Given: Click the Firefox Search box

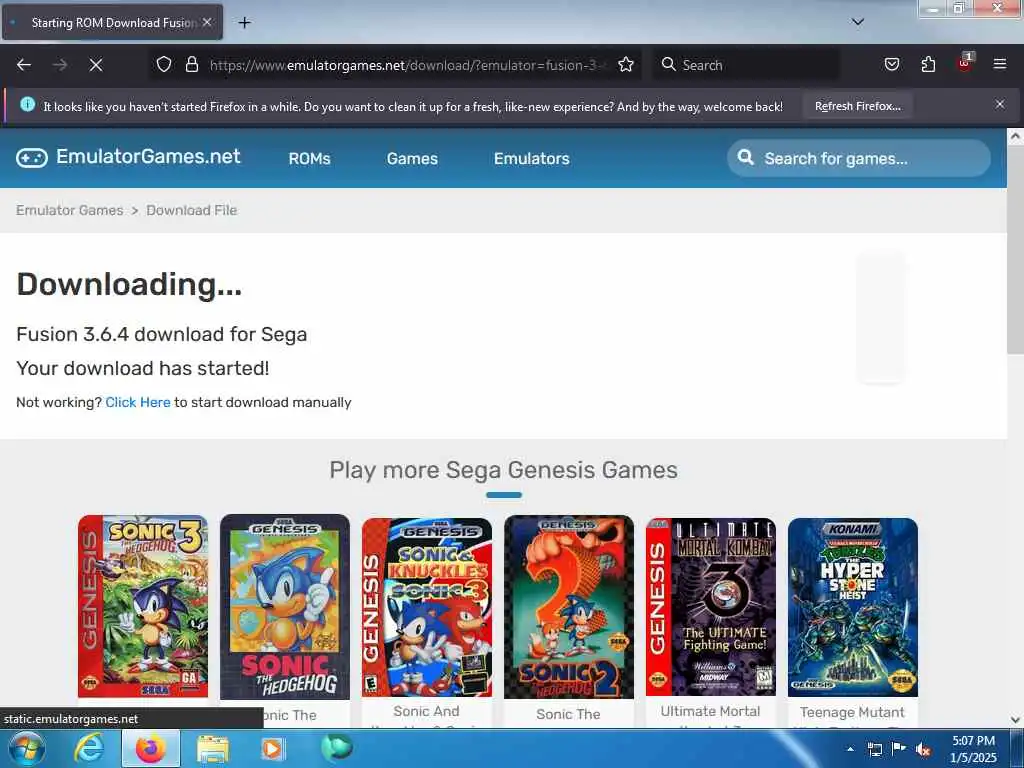Looking at the screenshot, I should pyautogui.click(x=746, y=65).
